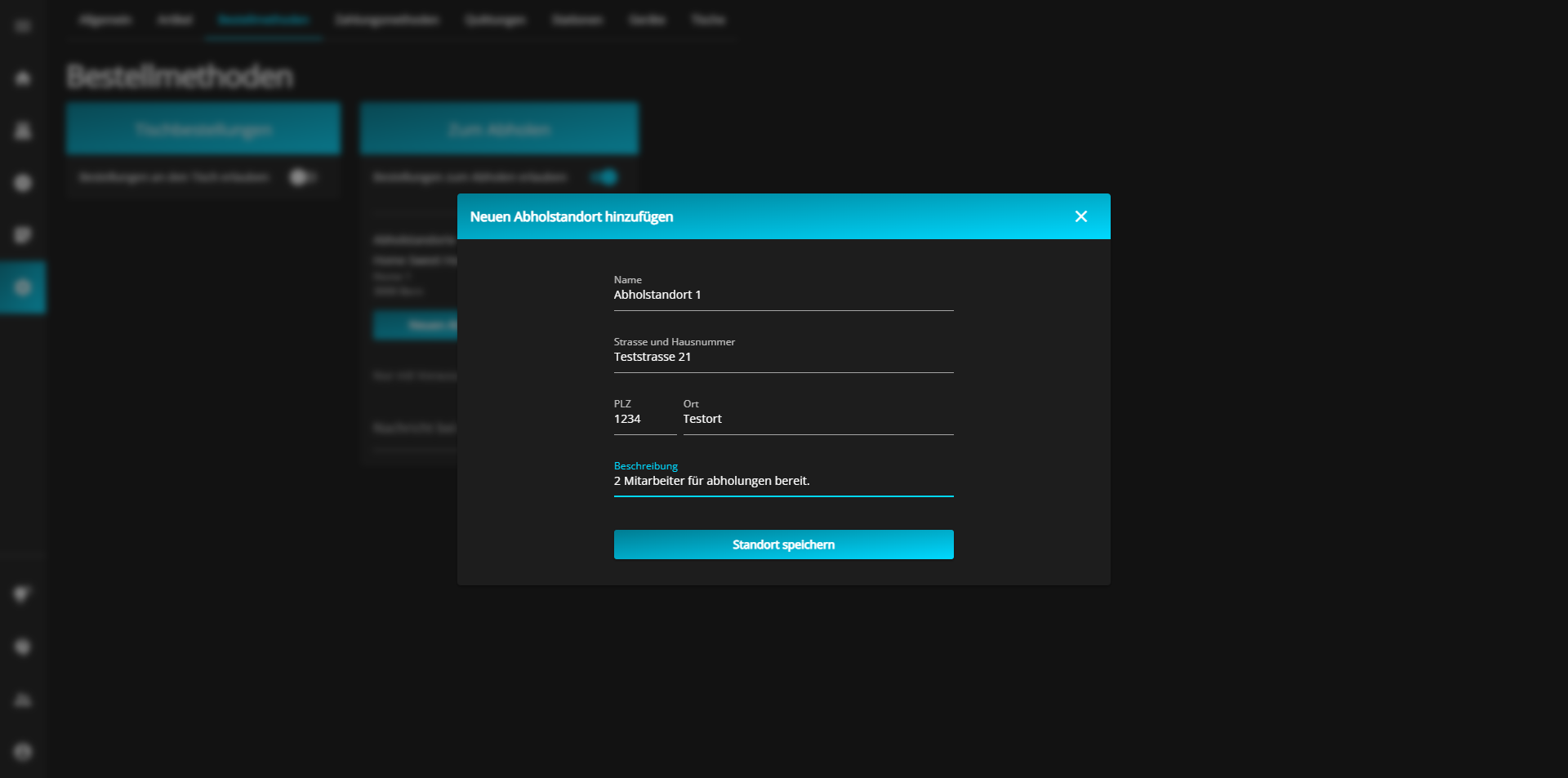Save location with Standort speichern

pyautogui.click(x=783, y=545)
